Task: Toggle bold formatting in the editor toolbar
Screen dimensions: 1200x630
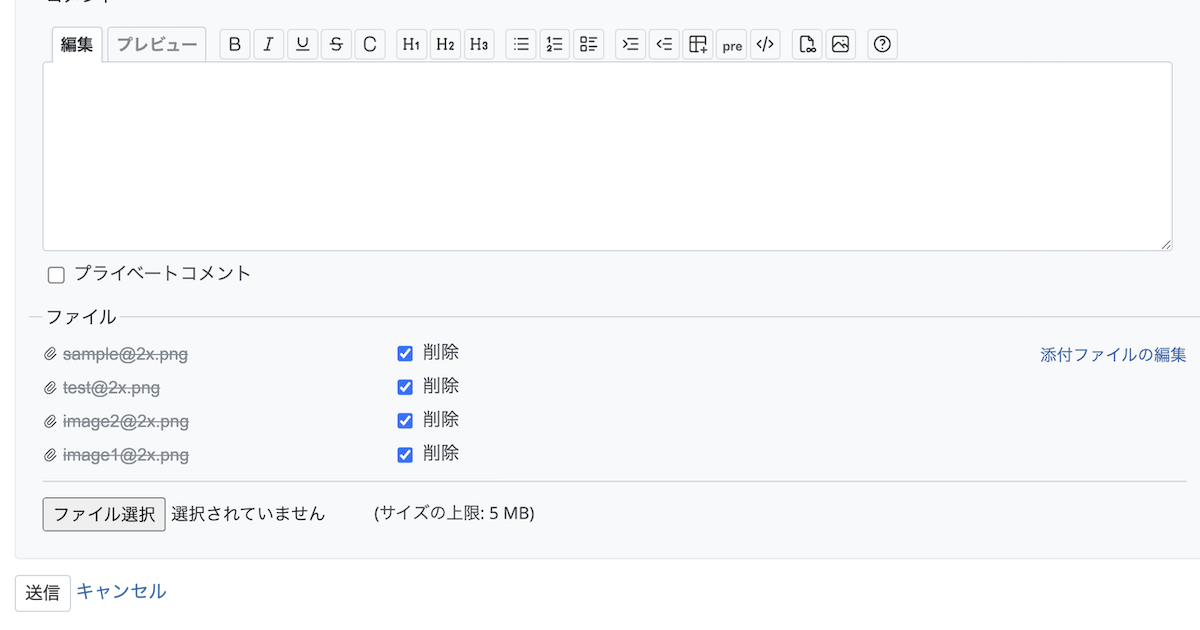Action: coord(234,45)
